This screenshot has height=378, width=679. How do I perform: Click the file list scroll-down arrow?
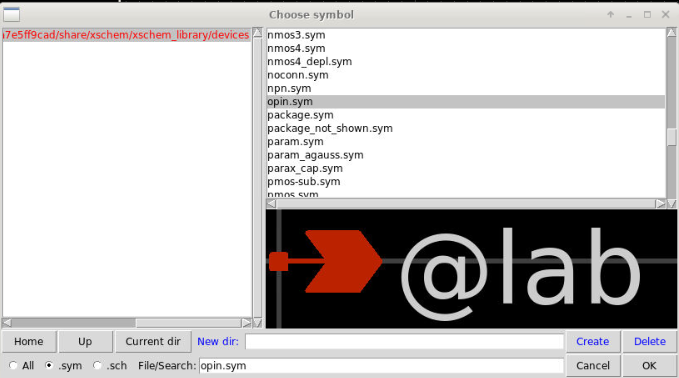point(672,204)
